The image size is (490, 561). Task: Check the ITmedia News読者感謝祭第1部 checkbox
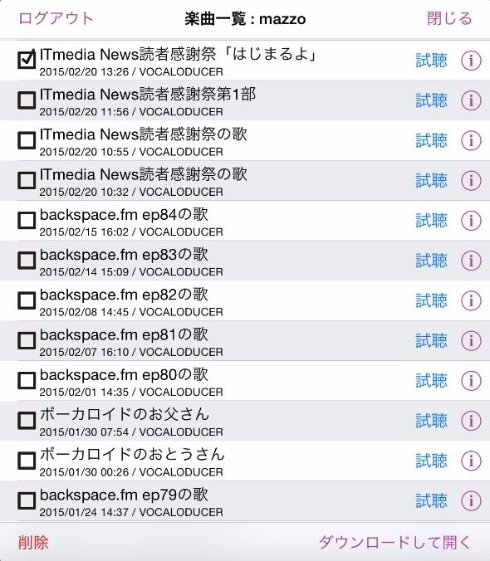coord(27,100)
